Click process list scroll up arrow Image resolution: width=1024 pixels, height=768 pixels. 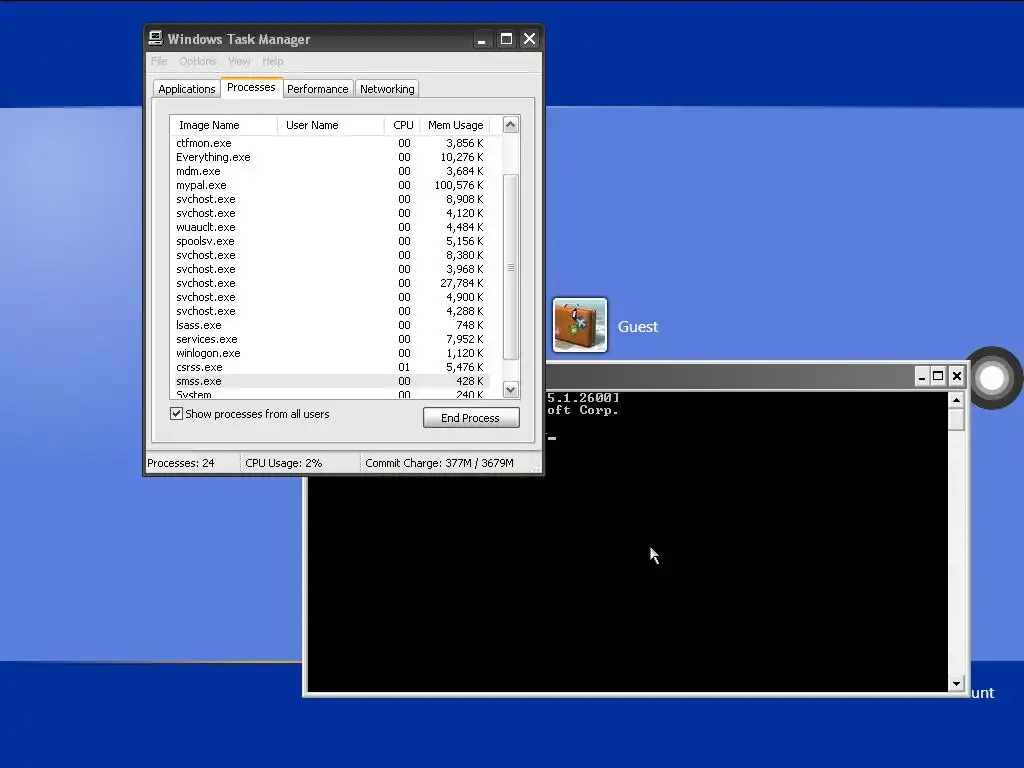(511, 125)
